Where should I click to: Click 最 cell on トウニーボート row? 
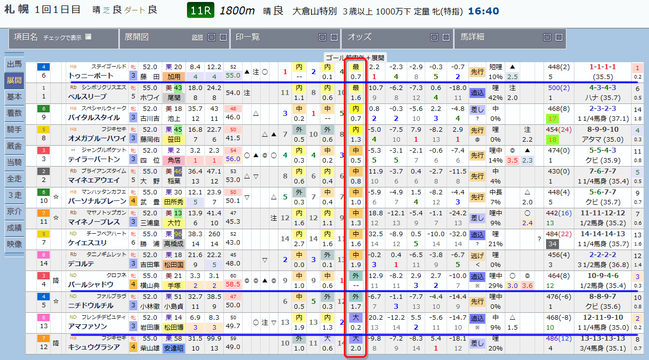356,67
